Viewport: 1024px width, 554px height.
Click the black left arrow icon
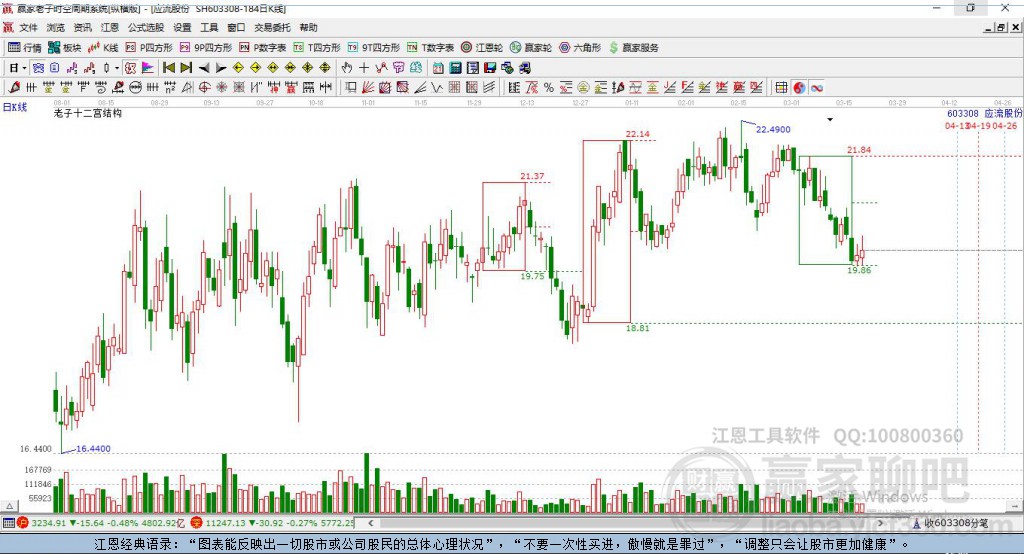(204, 68)
